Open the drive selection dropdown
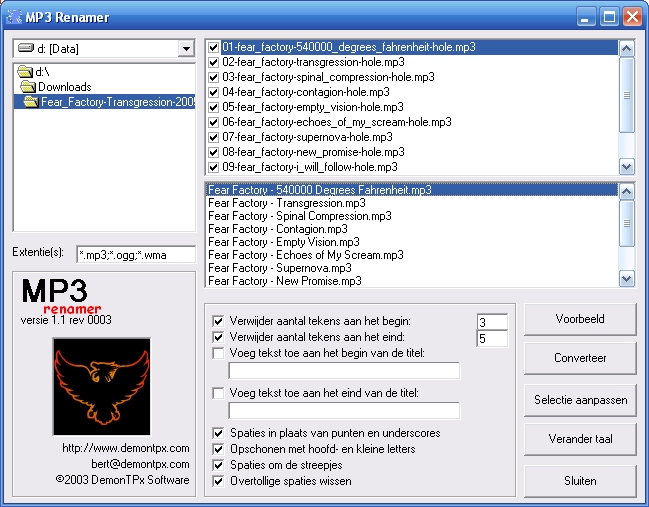The width and height of the screenshot is (649, 507). [x=186, y=49]
